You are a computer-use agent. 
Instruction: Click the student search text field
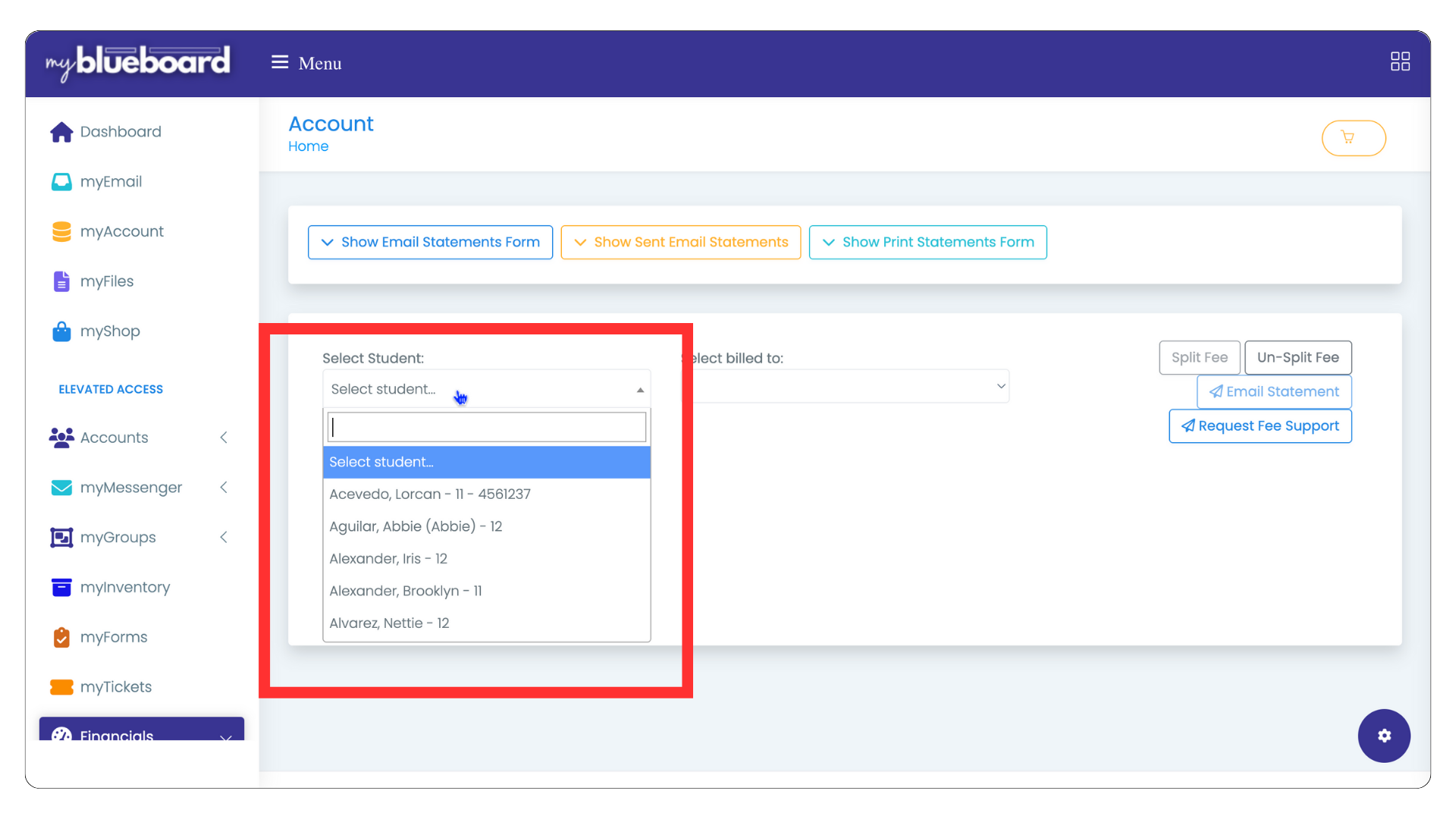point(487,427)
